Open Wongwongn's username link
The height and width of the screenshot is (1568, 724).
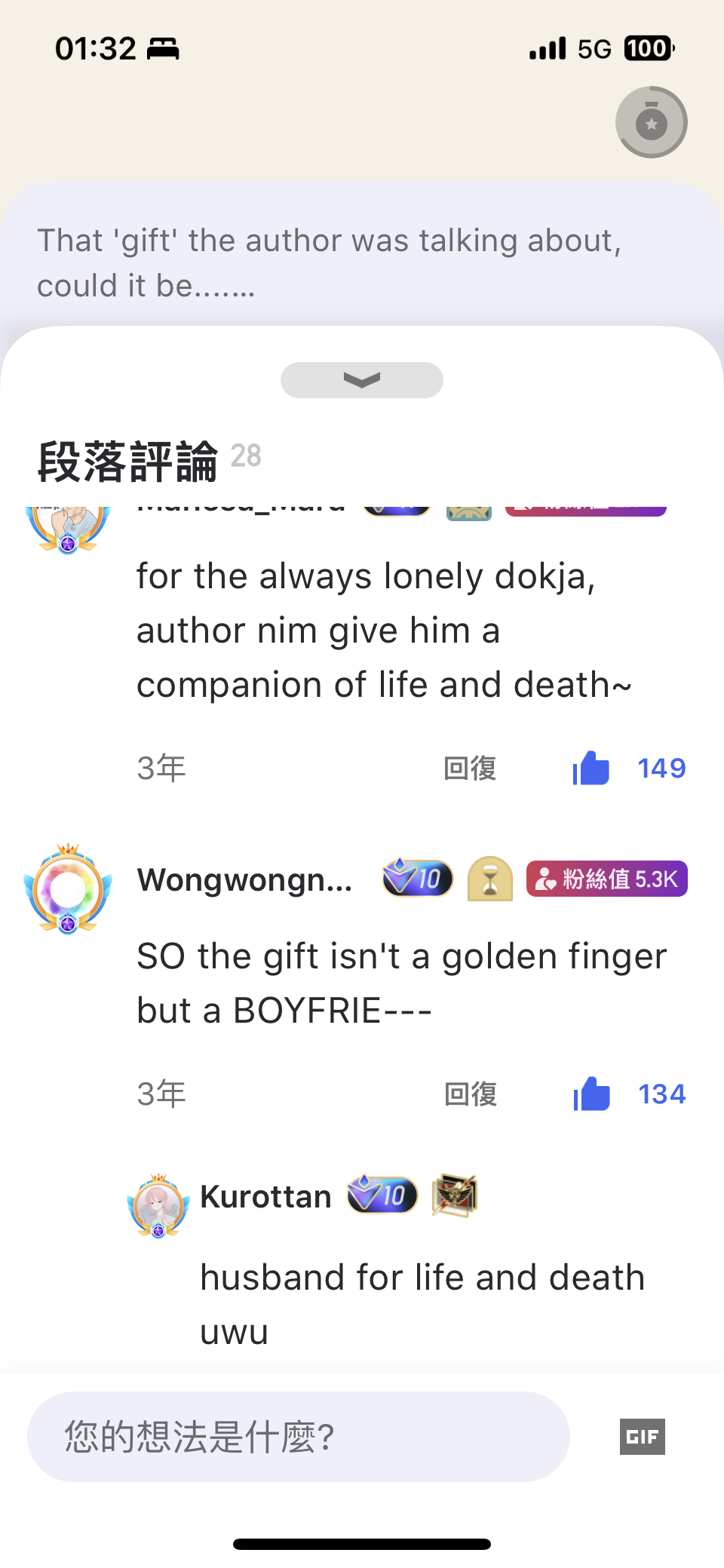[x=244, y=879]
